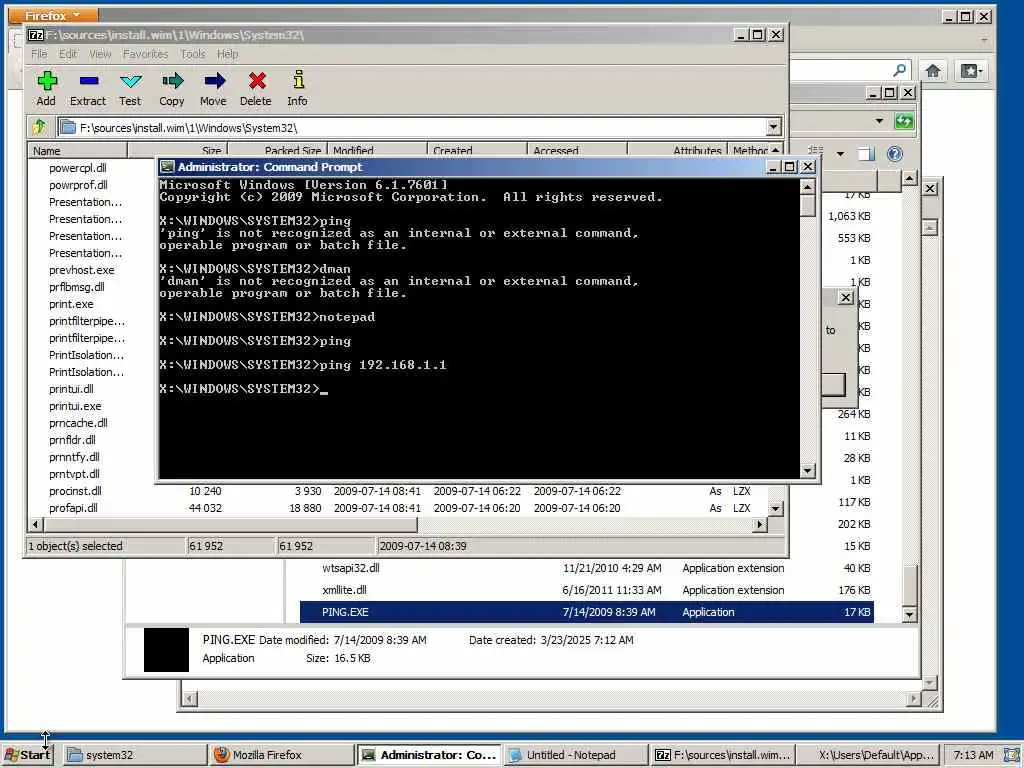Select prnfldr.dll in 7-Zip list

tap(72, 440)
